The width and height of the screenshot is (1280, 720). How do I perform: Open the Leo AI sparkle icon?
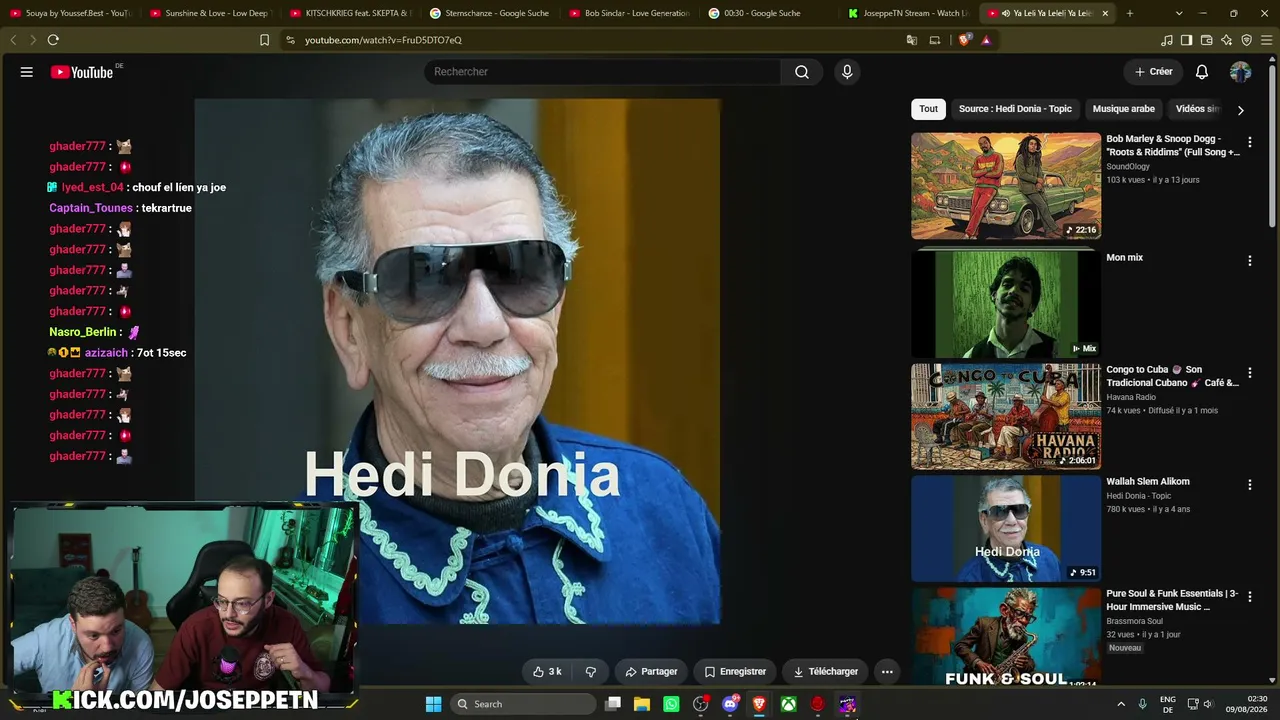point(1227,40)
